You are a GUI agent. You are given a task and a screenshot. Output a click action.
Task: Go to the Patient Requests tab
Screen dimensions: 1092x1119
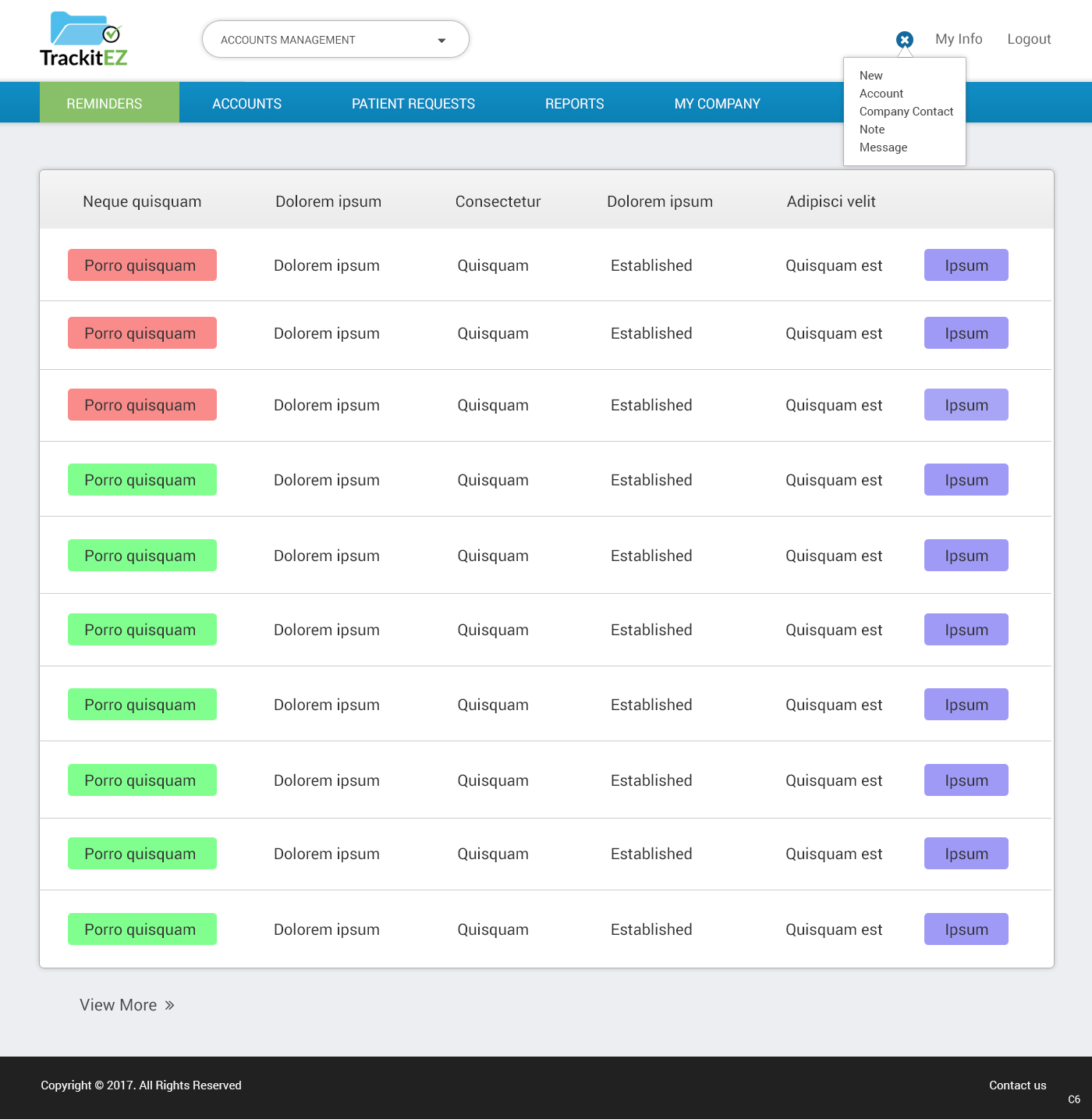coord(413,104)
